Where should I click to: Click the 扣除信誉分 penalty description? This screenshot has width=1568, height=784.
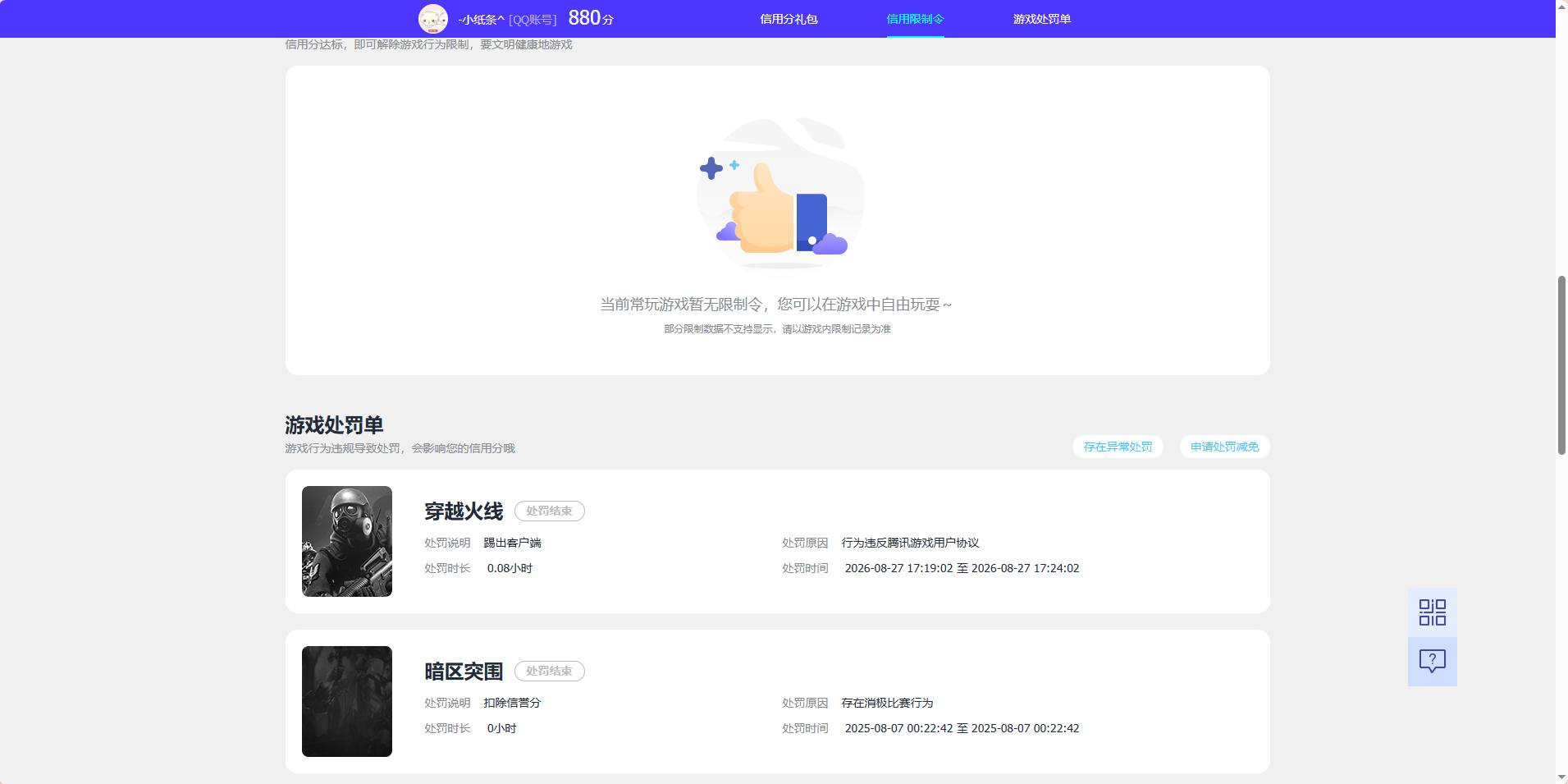[512, 703]
